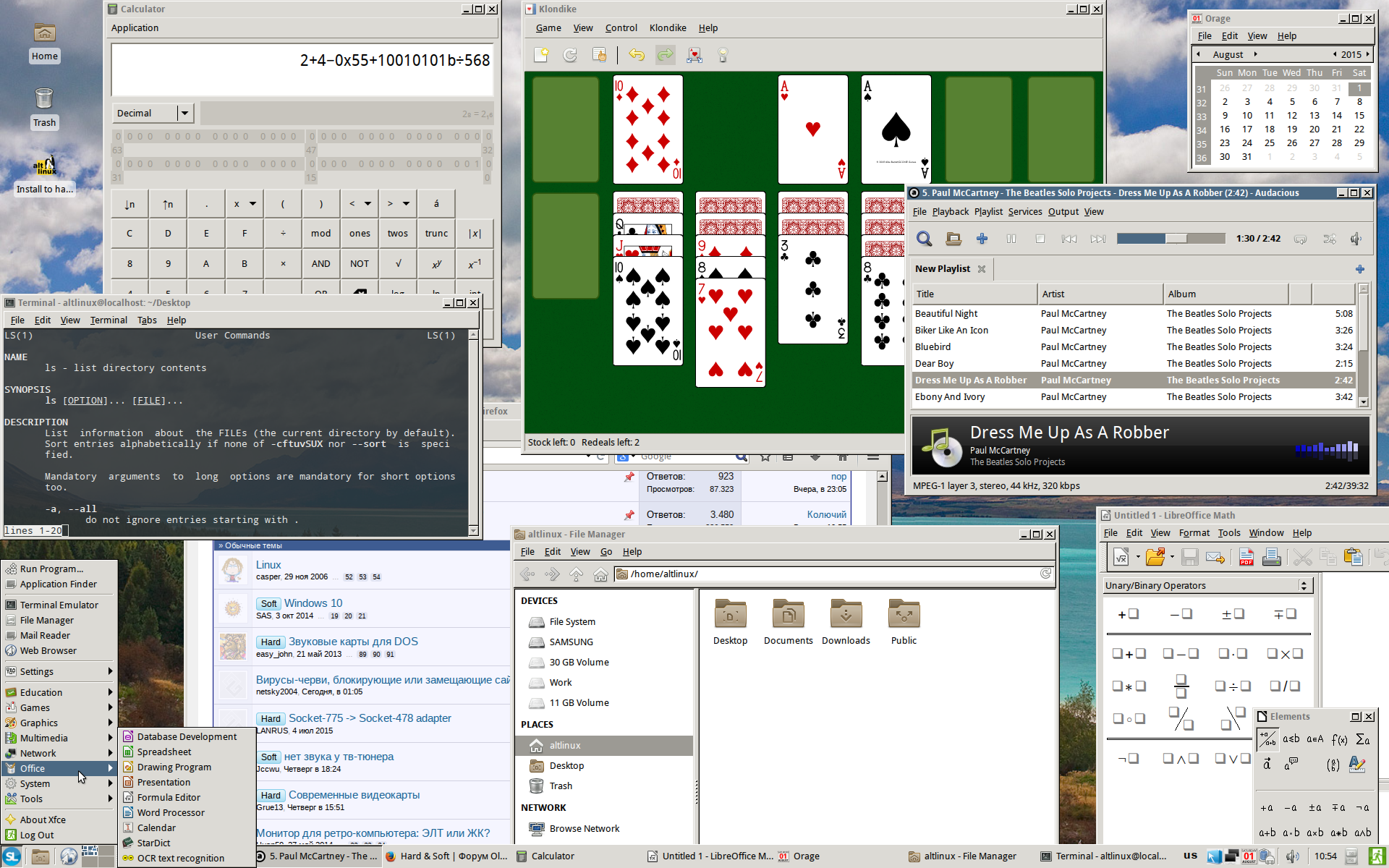
Task: Open the Game menu in Klondike
Action: pyautogui.click(x=548, y=27)
